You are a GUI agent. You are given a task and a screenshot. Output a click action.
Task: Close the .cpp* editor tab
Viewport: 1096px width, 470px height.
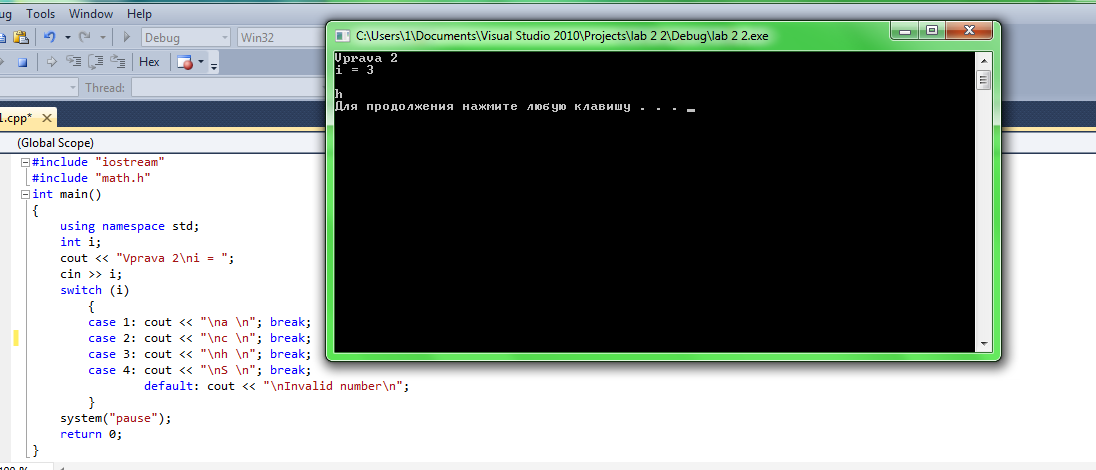[47, 118]
